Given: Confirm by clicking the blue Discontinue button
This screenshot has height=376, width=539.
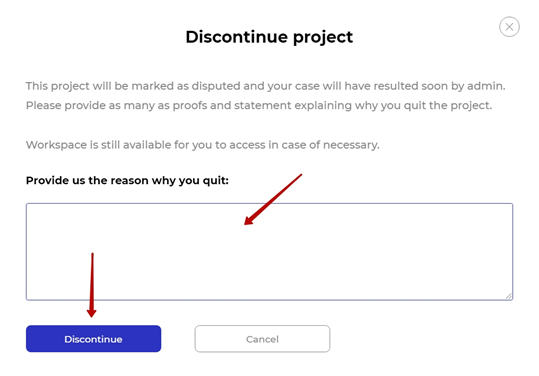Looking at the screenshot, I should [x=94, y=339].
